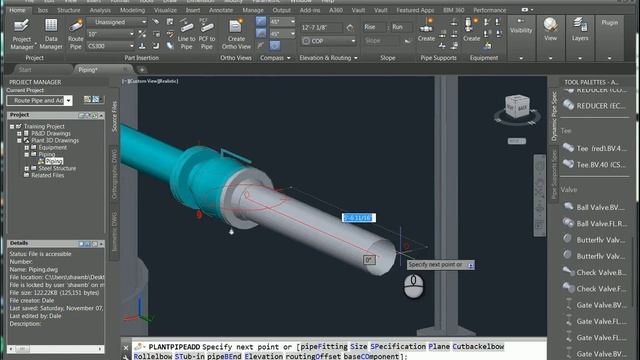Click the elevation rotate icon beside 12'-7 1/8"
Image resolution: width=640 pixels, height=360 pixels.
click(350, 28)
